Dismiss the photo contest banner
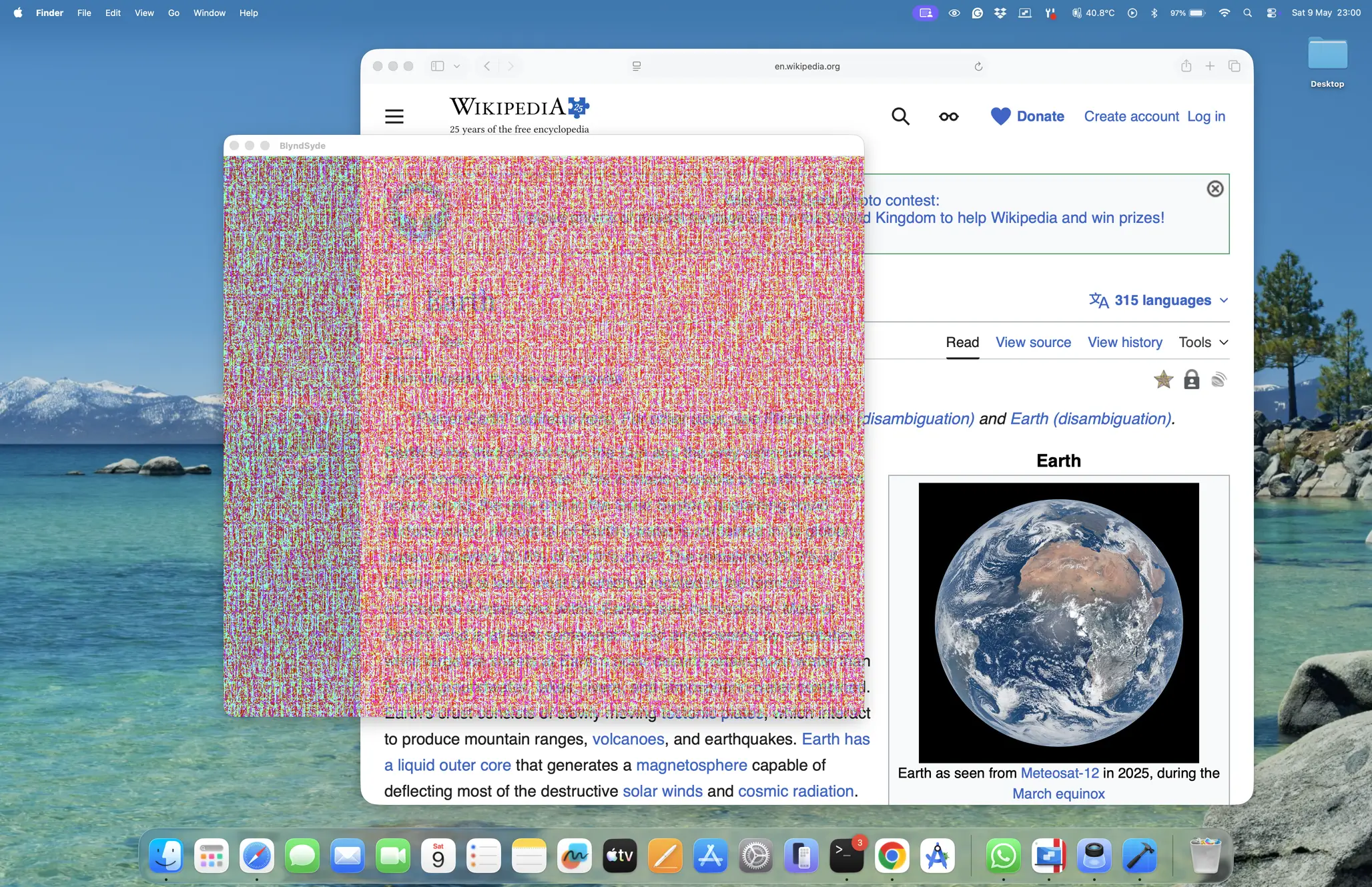 (x=1215, y=189)
